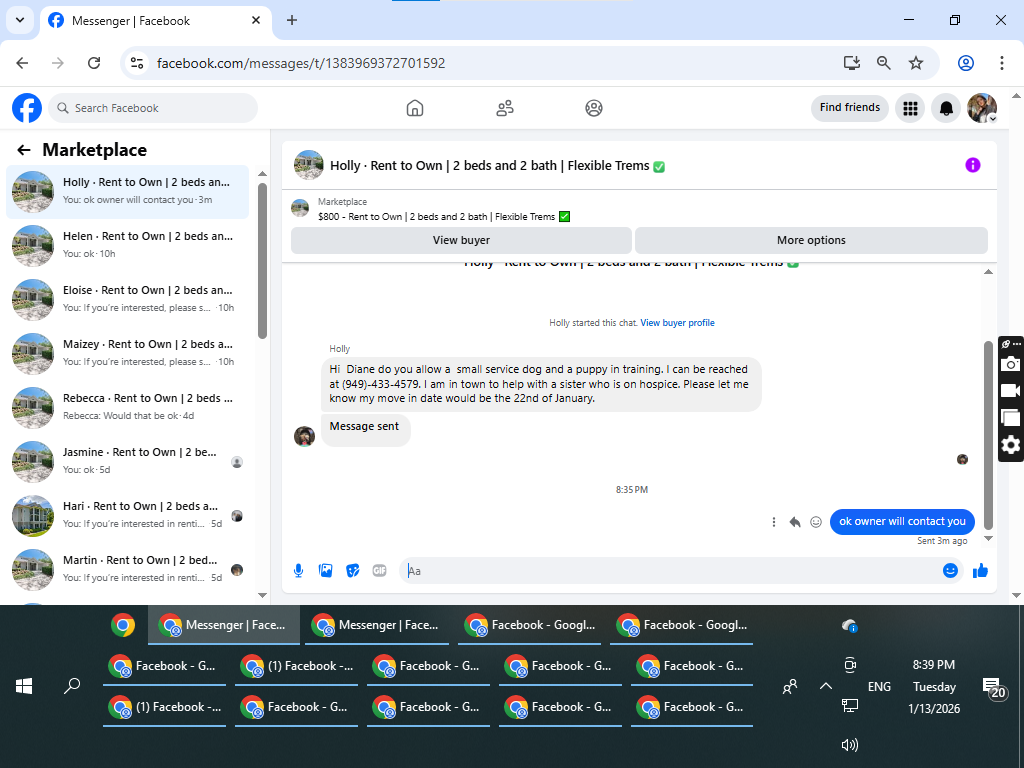Open the zoom magnifier icon in address bar
1024x768 pixels.
click(x=884, y=63)
